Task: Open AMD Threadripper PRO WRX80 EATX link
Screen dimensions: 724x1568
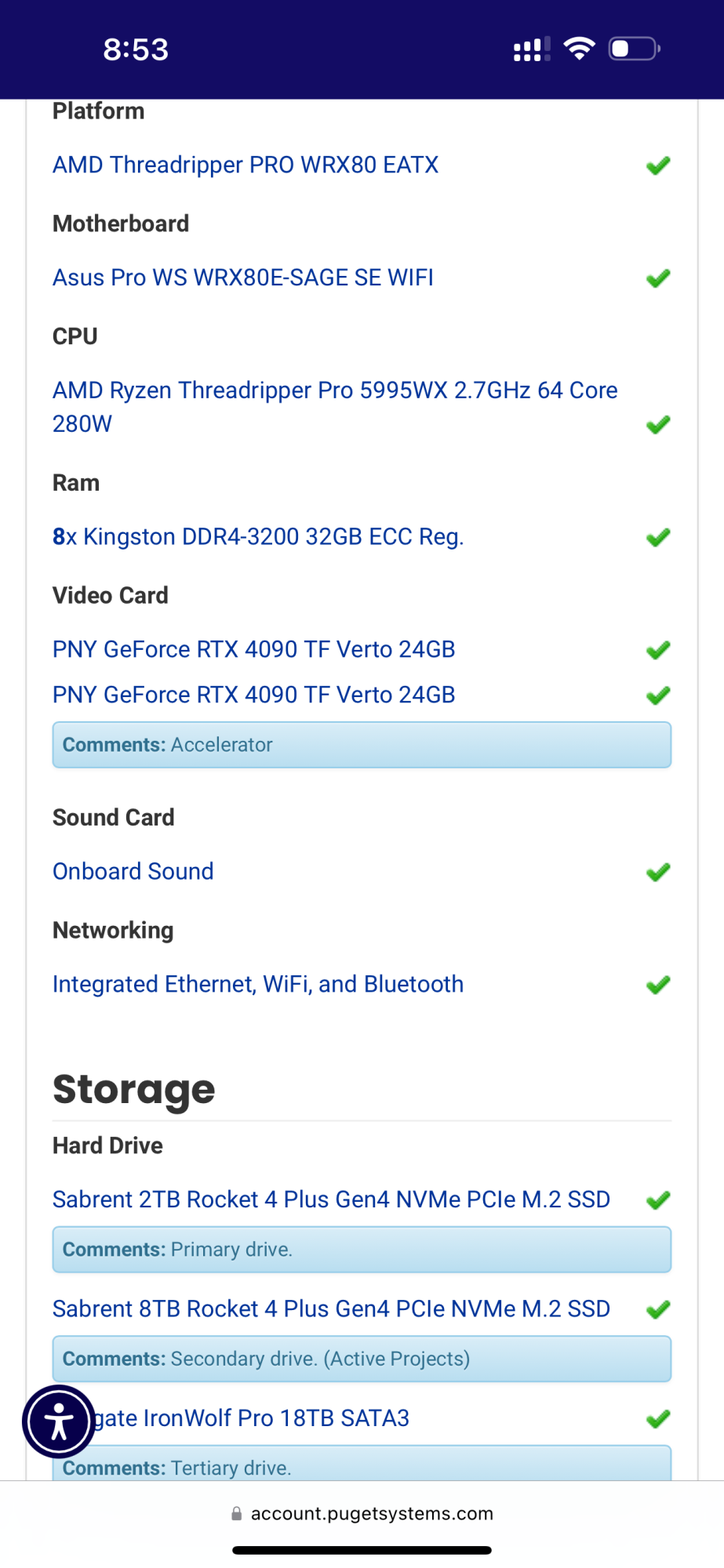Action: click(245, 165)
